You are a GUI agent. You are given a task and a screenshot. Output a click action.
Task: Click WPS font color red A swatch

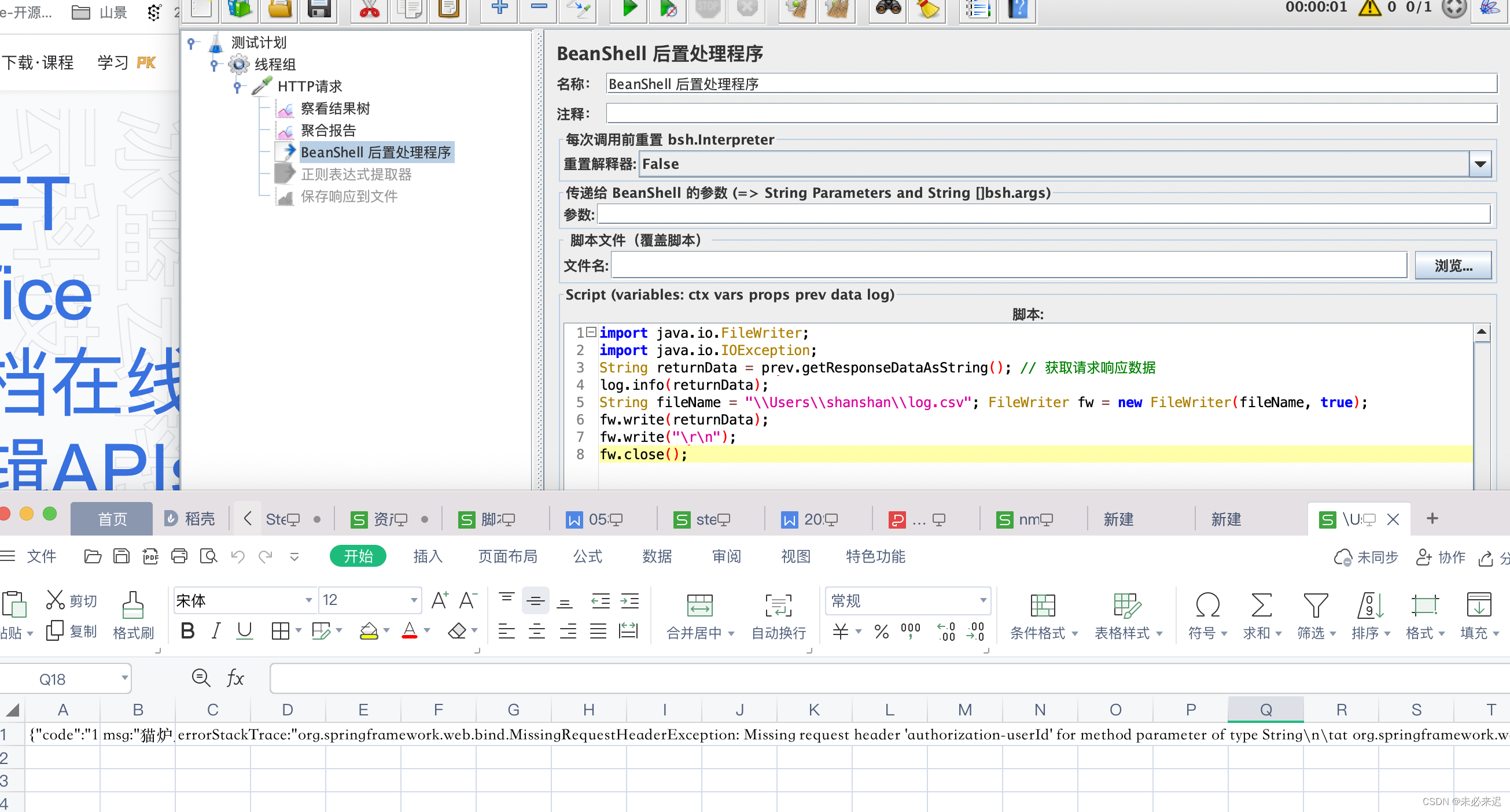410,632
